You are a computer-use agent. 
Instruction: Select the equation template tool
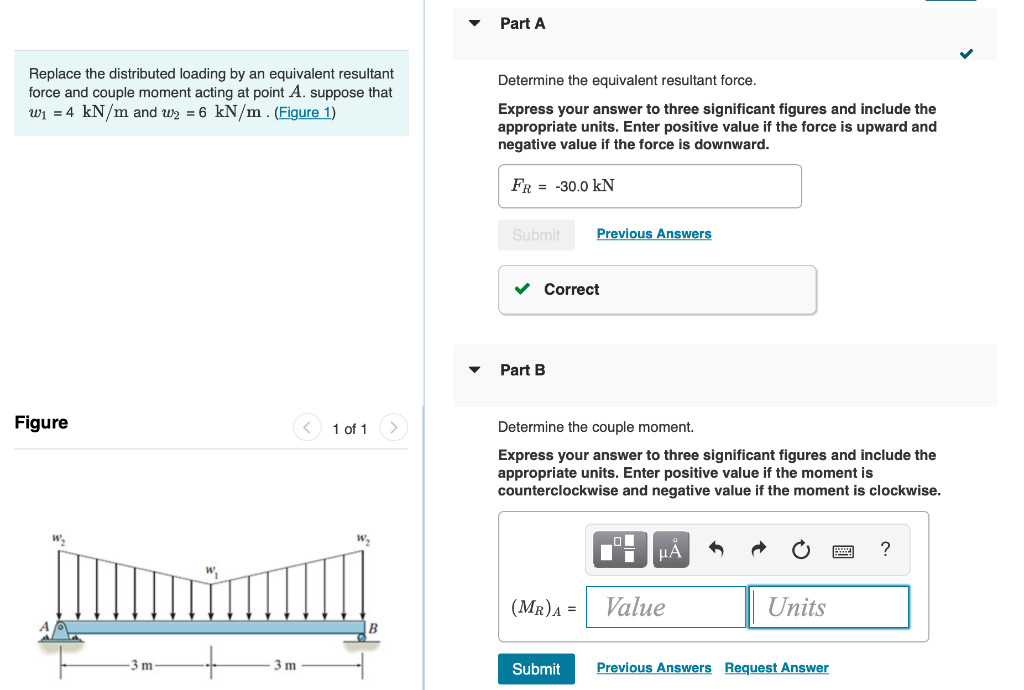(620, 549)
